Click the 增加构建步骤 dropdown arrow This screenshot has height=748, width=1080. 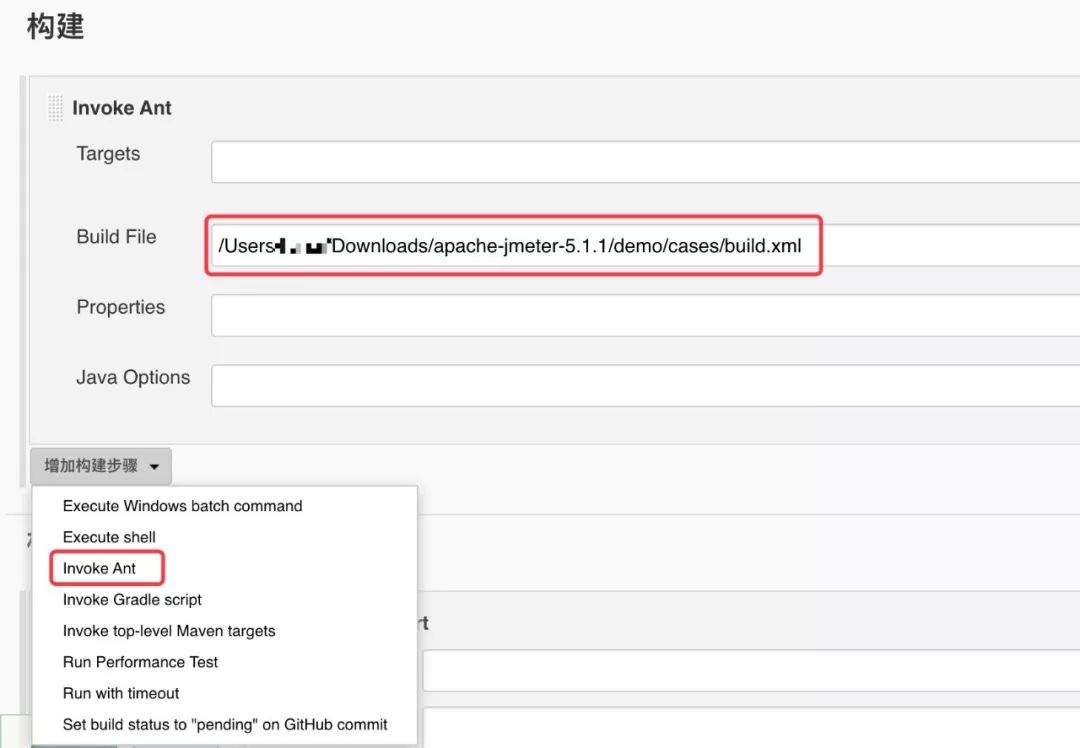[154, 466]
